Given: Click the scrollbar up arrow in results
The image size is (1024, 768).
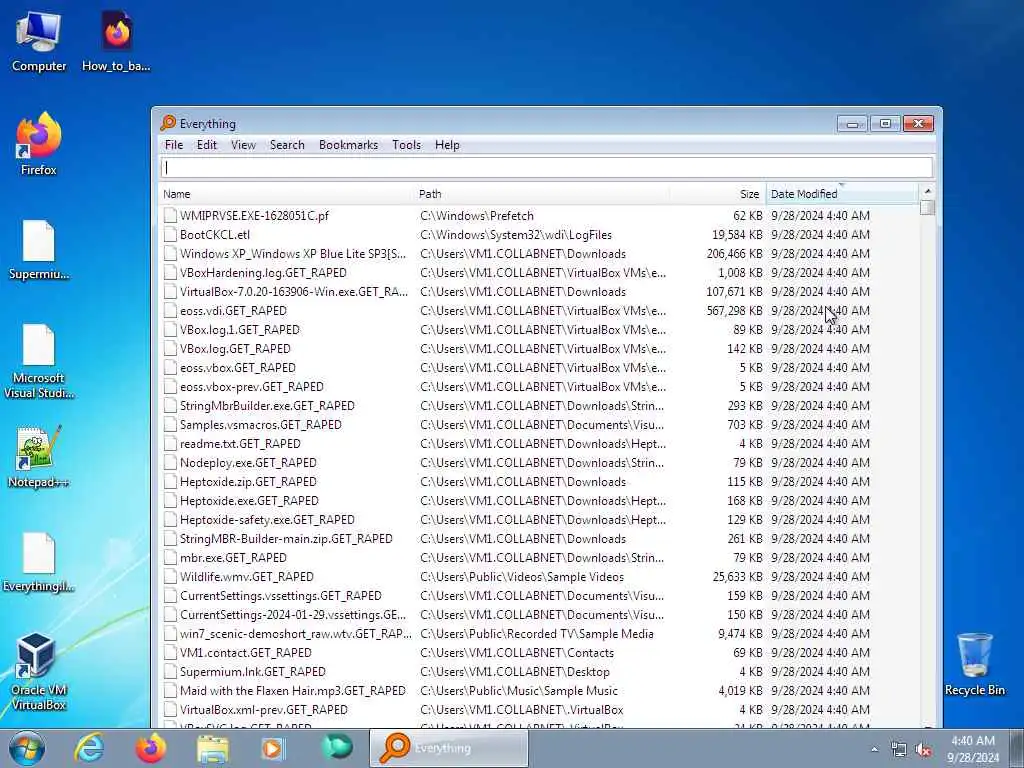Looking at the screenshot, I should click(927, 191).
